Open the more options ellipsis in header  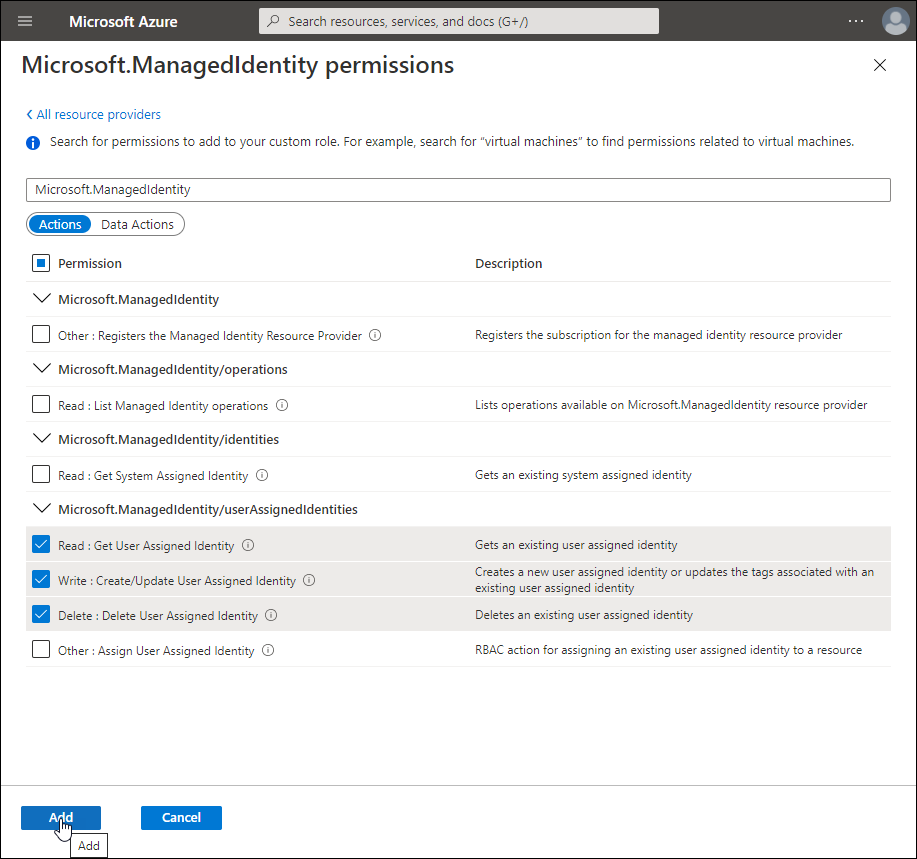(x=855, y=21)
